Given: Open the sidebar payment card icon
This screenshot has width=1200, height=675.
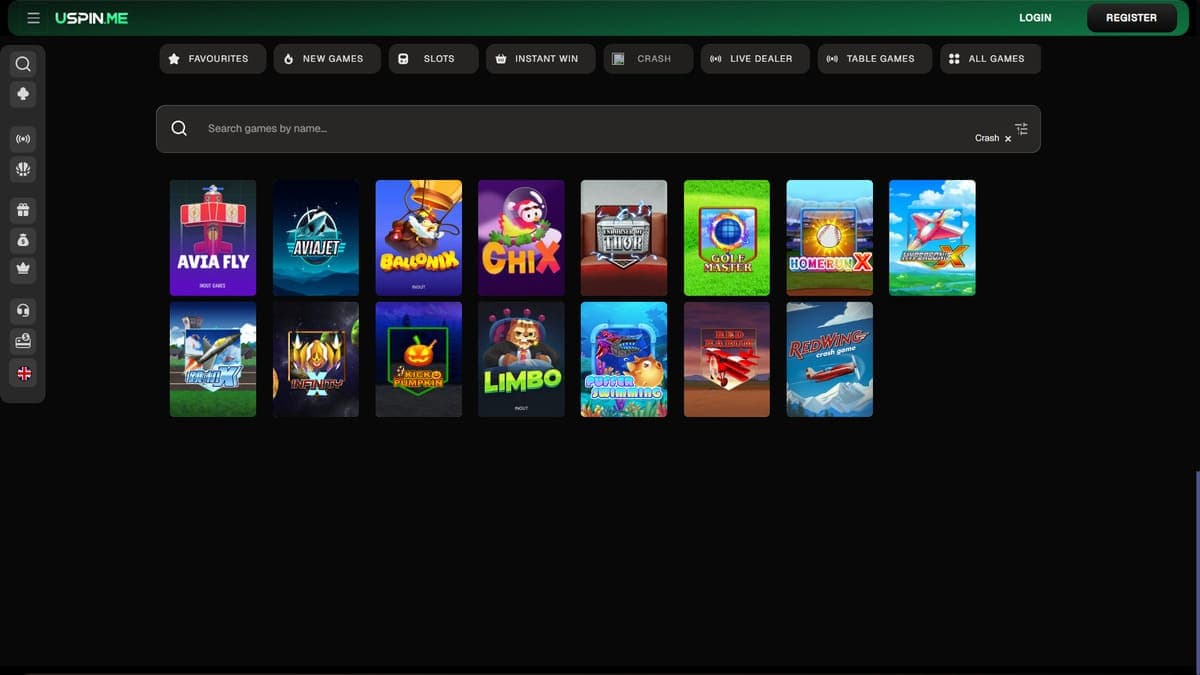Looking at the screenshot, I should (x=23, y=341).
